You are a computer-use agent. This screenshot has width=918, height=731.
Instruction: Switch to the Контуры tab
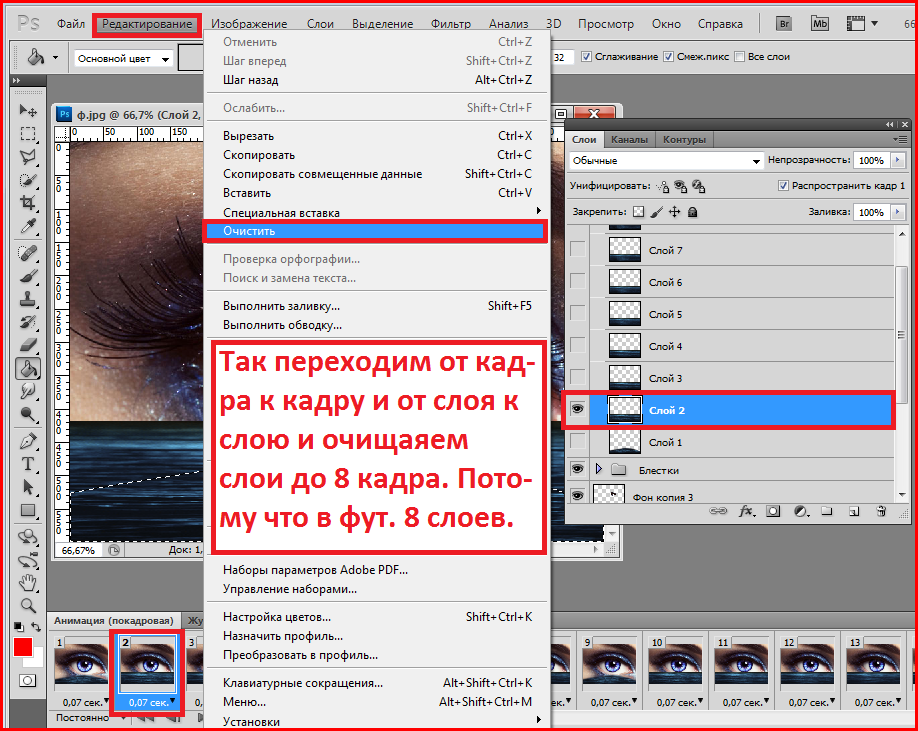click(684, 140)
